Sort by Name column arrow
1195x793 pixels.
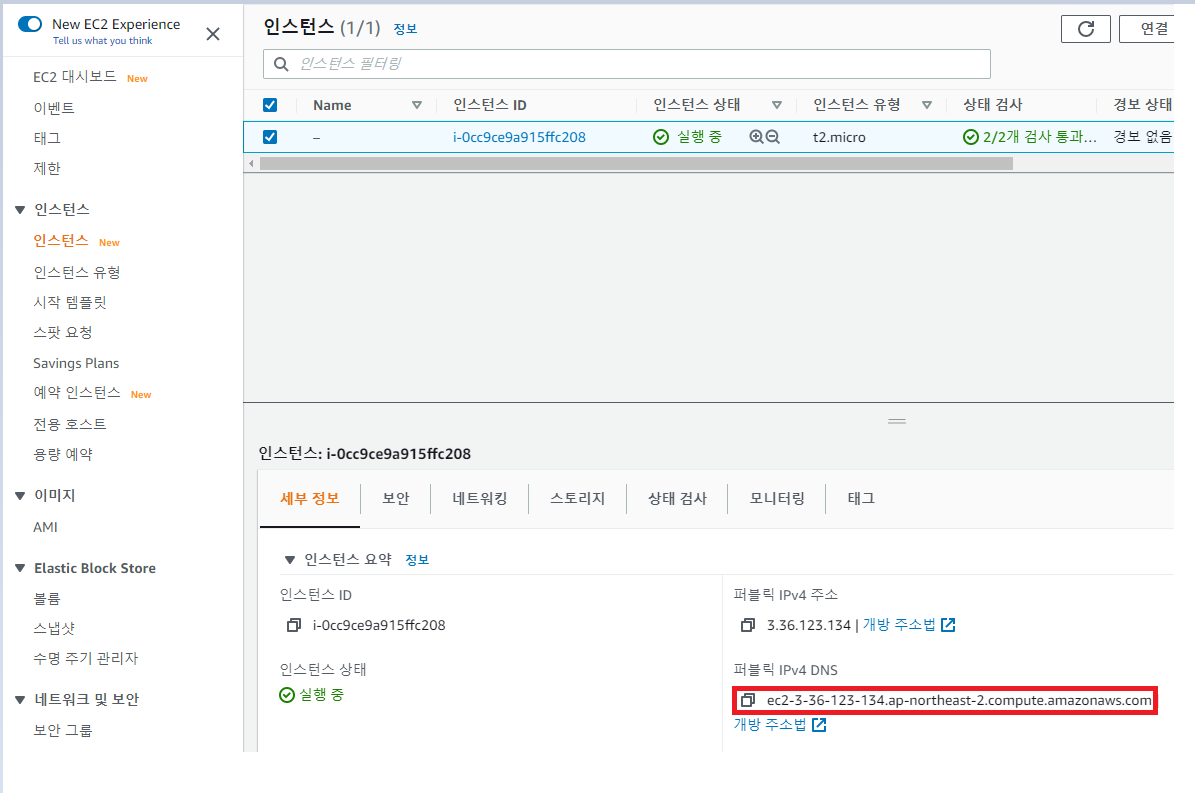pyautogui.click(x=417, y=105)
